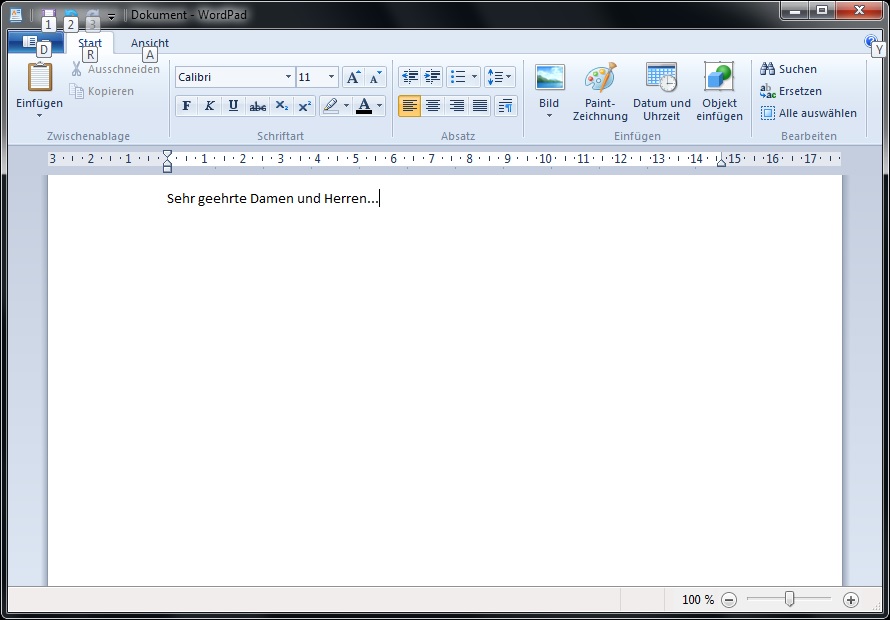
Task: Align text right
Action: tap(456, 106)
